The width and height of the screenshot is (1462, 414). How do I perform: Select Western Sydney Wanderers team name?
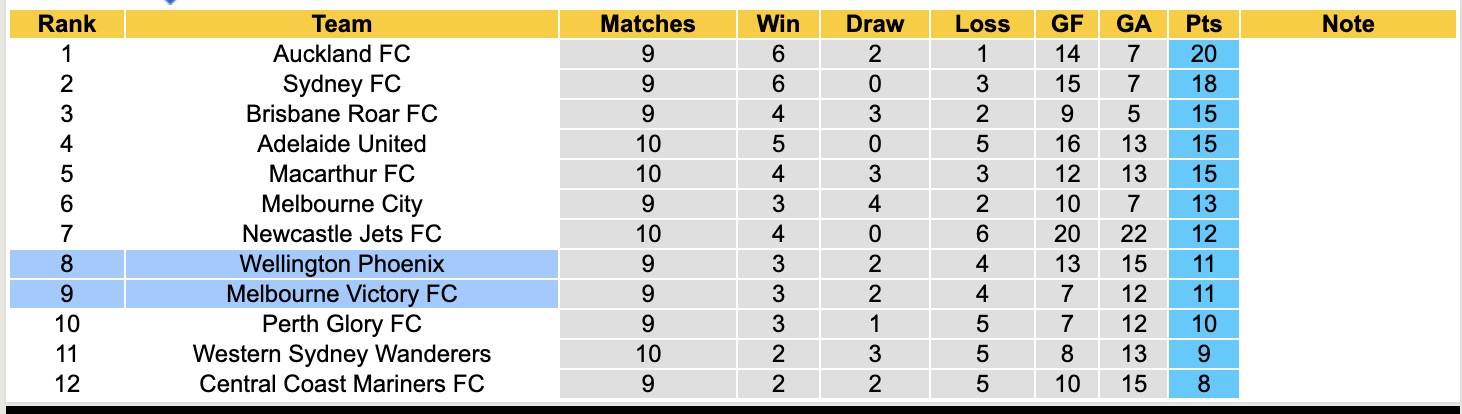click(342, 354)
